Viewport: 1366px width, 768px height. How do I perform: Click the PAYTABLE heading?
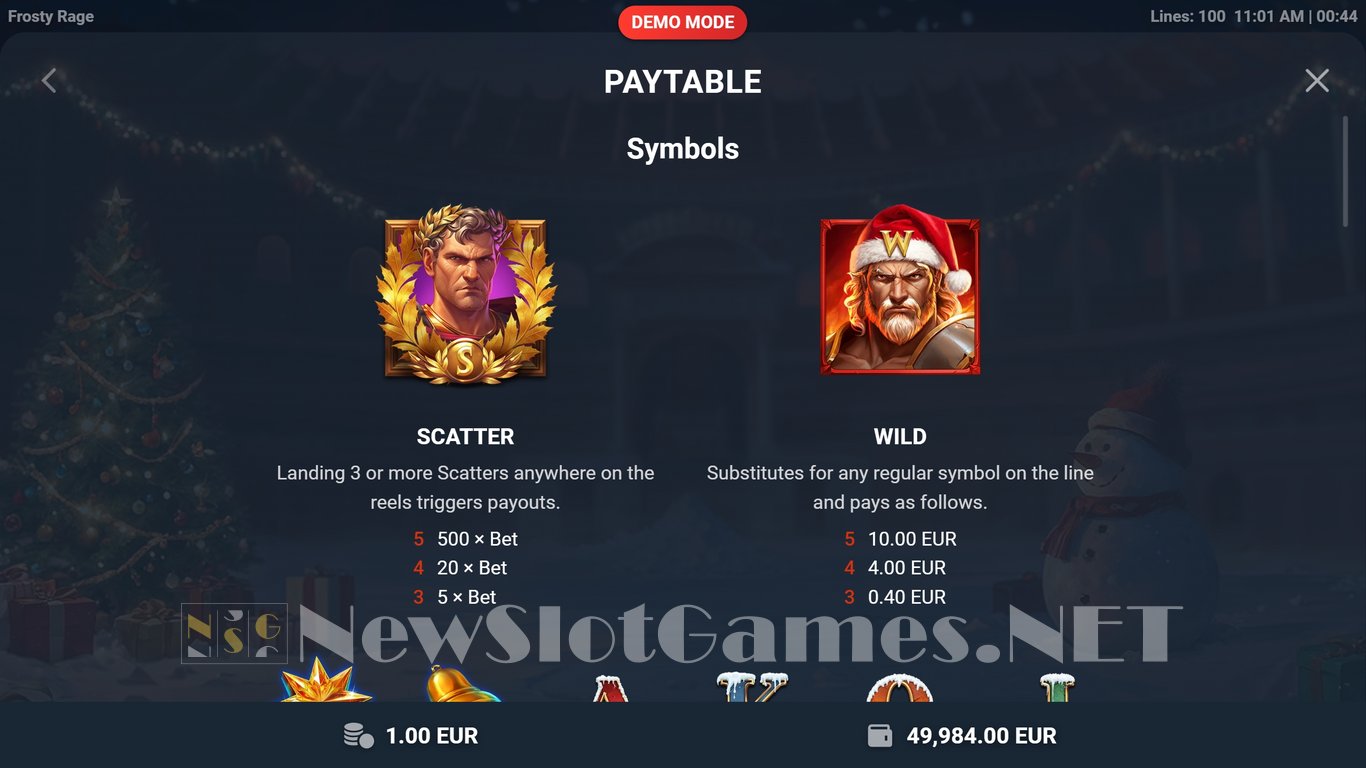pyautogui.click(x=683, y=82)
